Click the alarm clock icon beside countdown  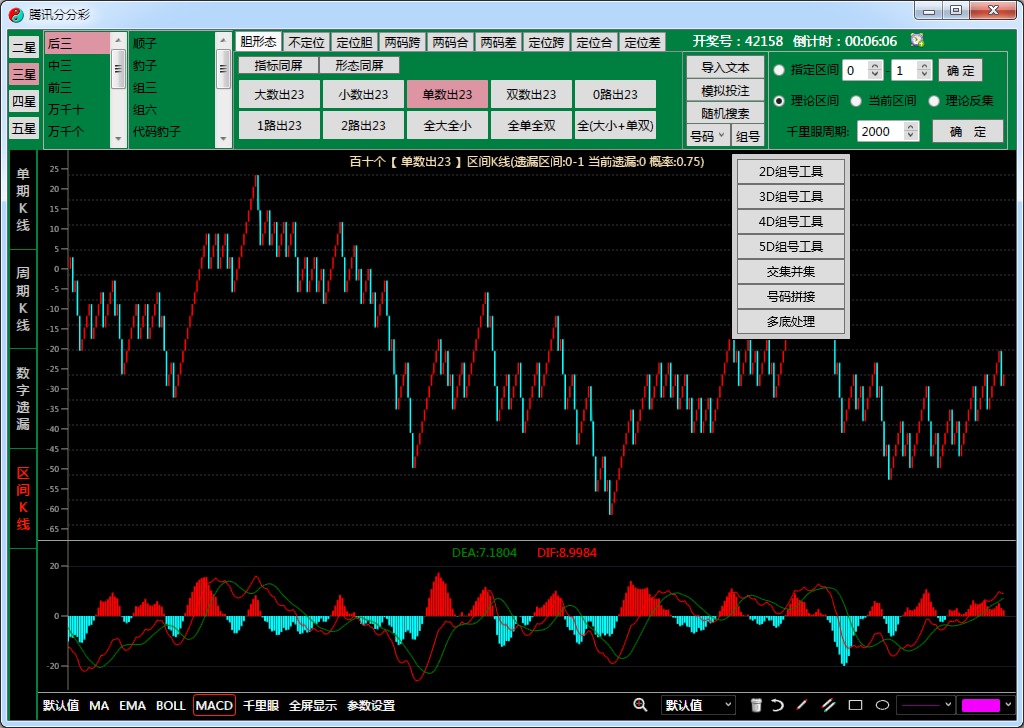(x=917, y=41)
